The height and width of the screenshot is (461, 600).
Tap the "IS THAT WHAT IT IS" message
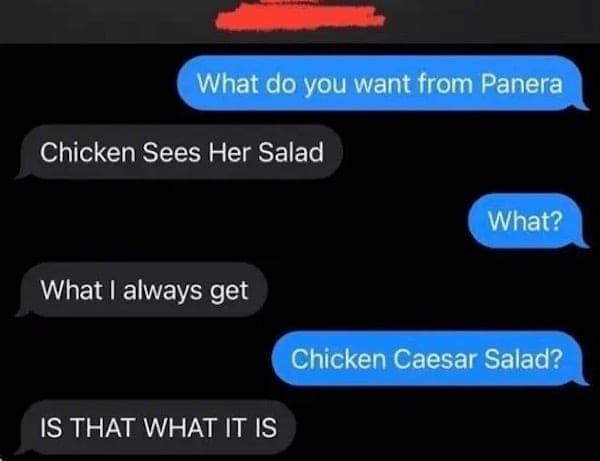pos(155,427)
